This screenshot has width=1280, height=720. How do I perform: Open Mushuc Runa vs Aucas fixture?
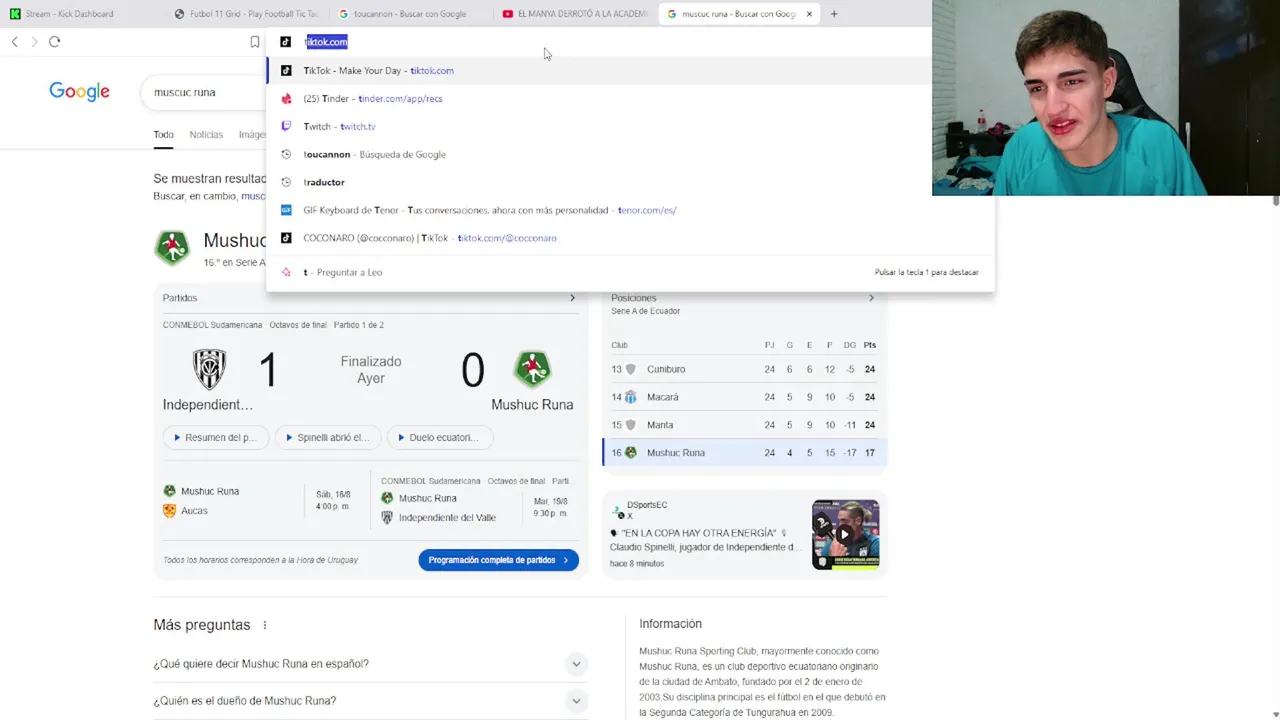pyautogui.click(x=258, y=500)
